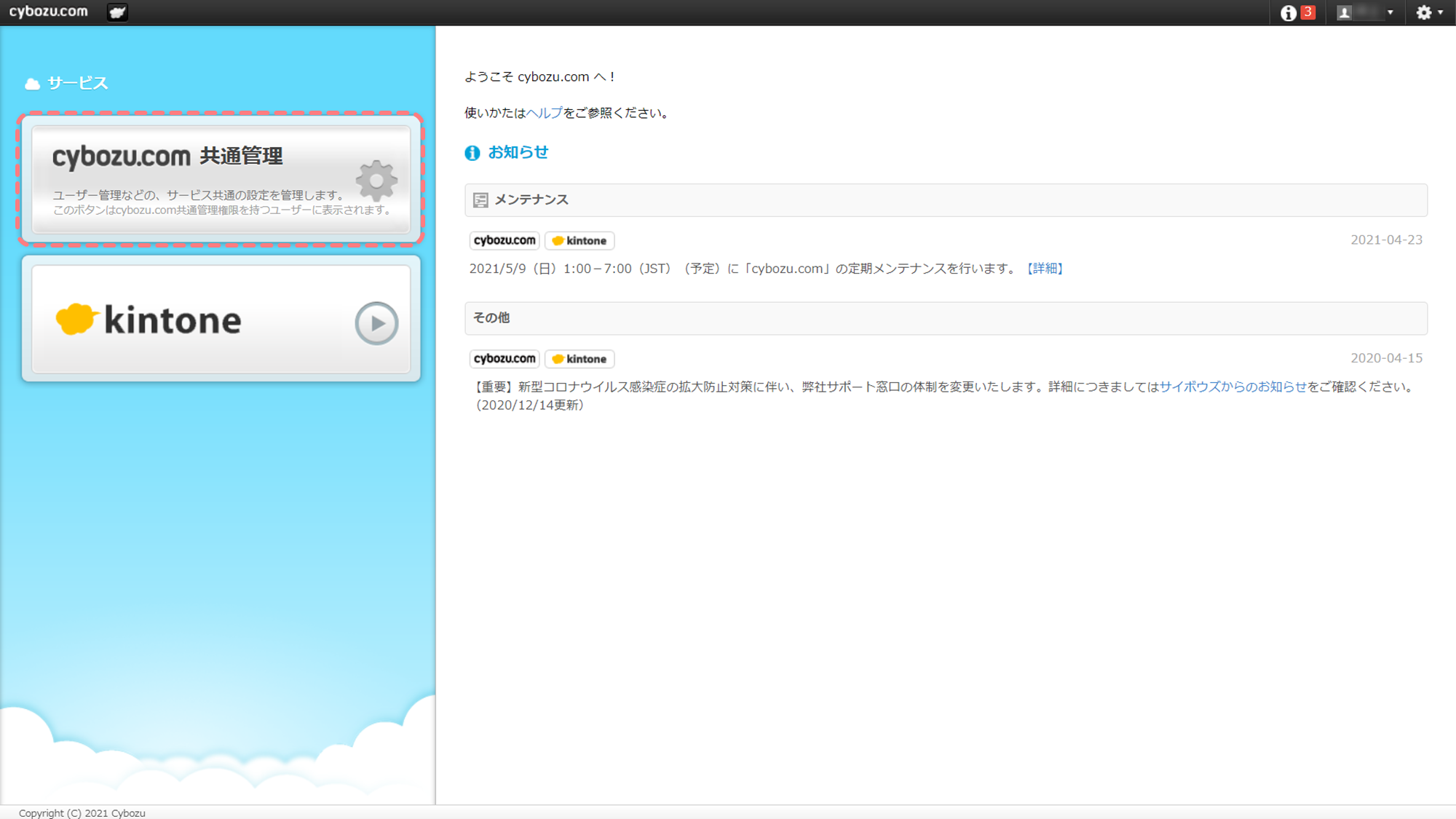Image resolution: width=1456 pixels, height=819 pixels.
Task: Click the お知らせ heading
Action: pos(518,152)
